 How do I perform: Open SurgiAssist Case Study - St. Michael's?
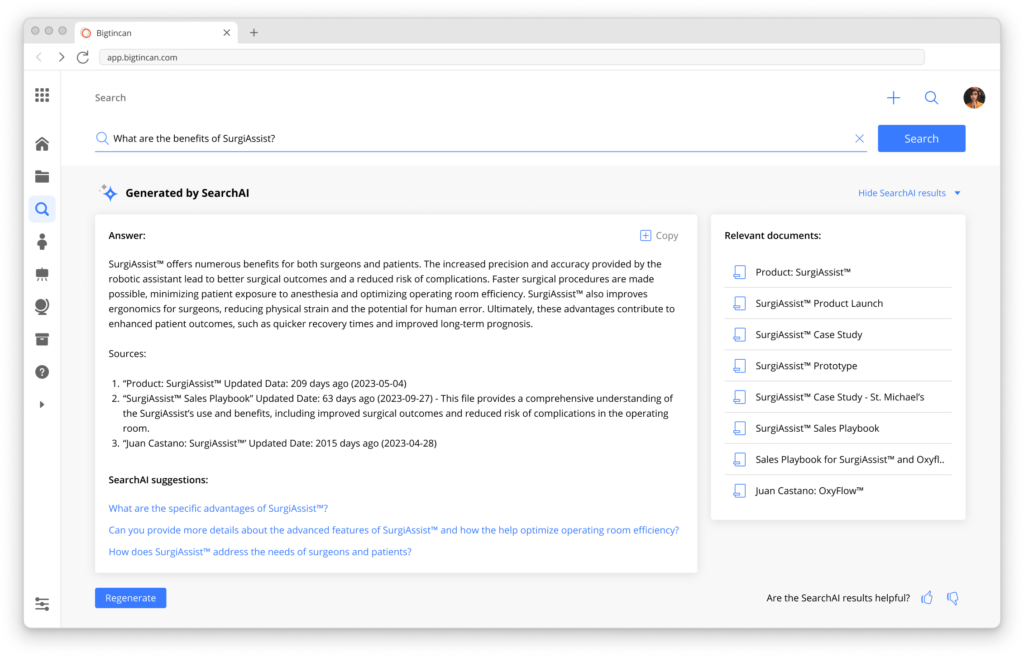tap(838, 397)
